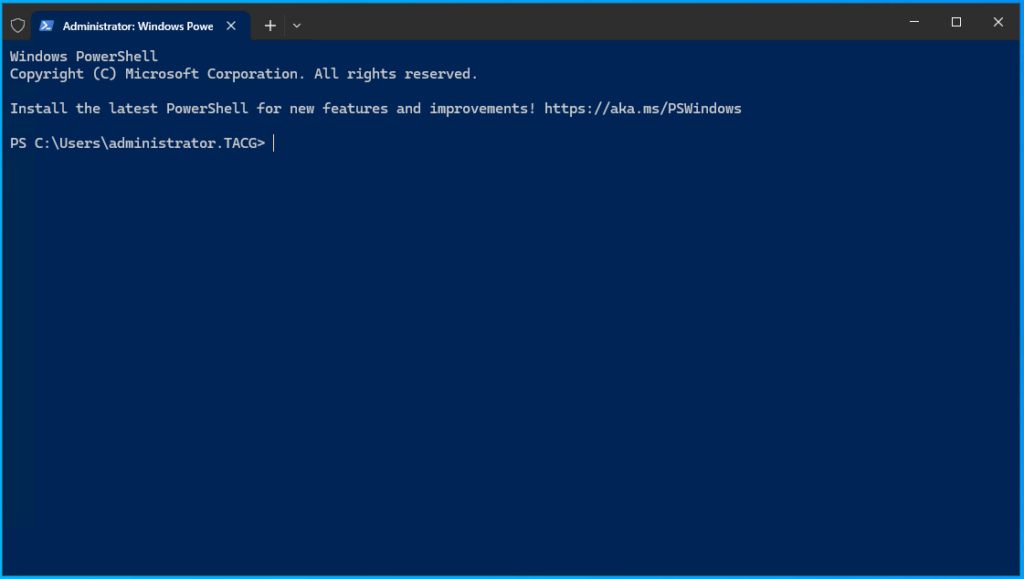Screen dimensions: 1024x579
Task: Select the Administrator: Windows PowerShell tab title
Action: click(x=138, y=26)
